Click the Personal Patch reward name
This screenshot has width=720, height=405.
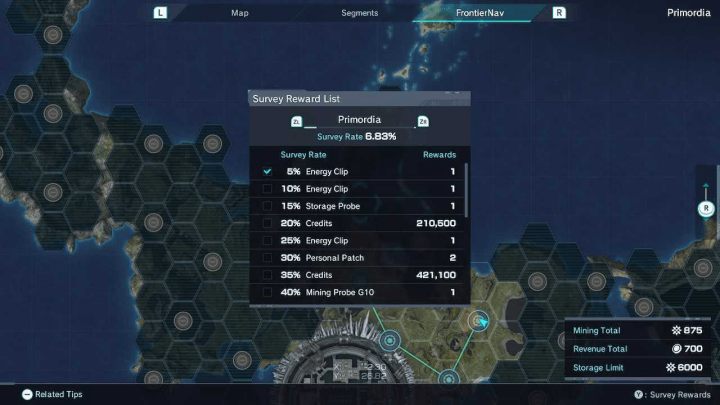tap(335, 258)
